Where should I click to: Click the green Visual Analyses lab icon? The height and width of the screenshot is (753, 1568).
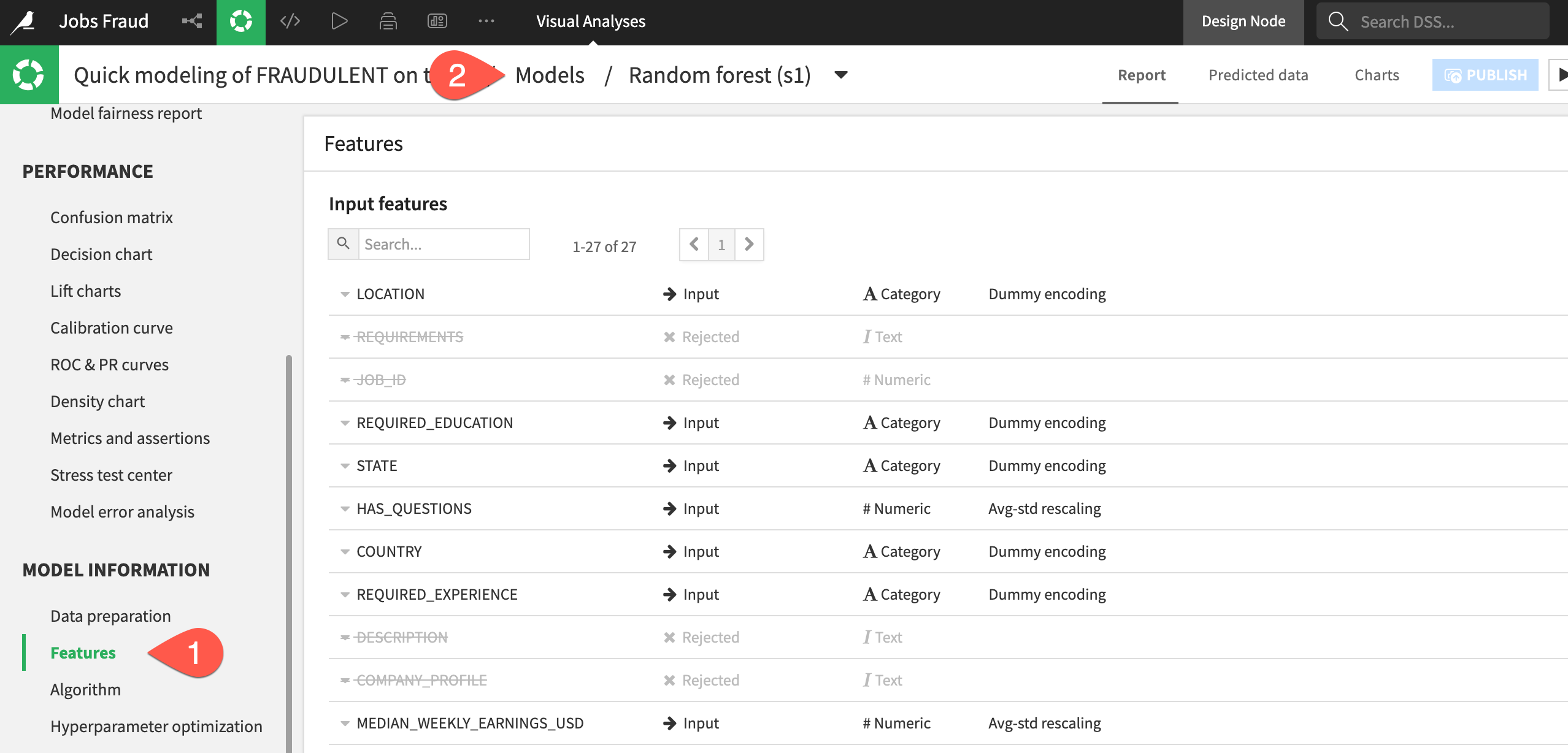[x=240, y=22]
